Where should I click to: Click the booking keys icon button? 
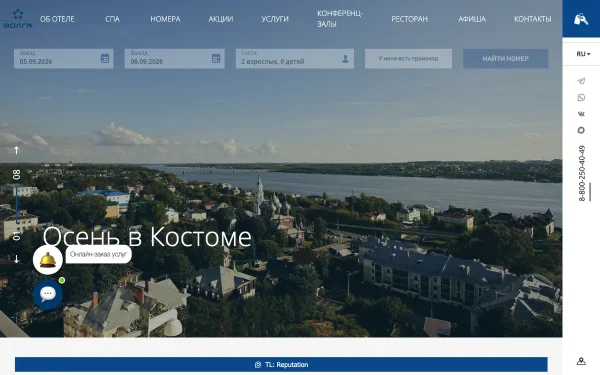pos(581,19)
